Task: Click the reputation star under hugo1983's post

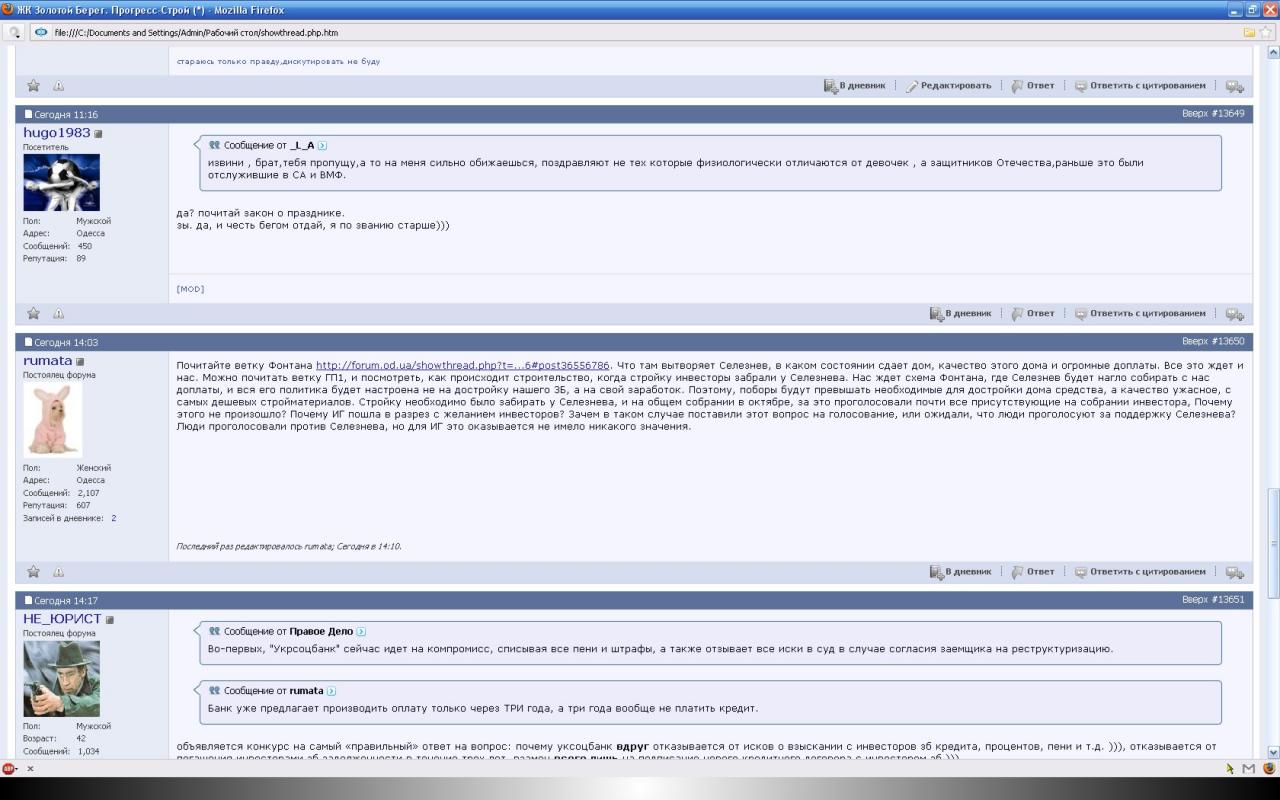Action: (33, 314)
